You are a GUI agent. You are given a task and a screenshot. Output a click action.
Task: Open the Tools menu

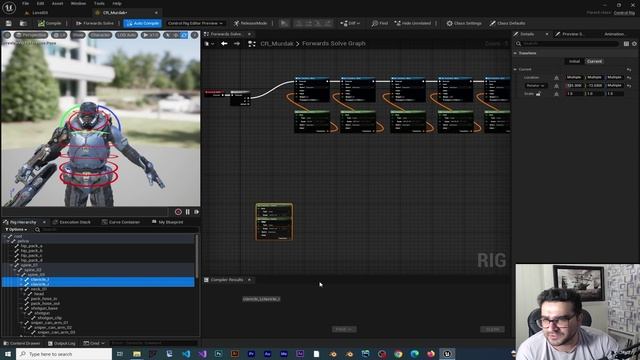click(99, 3)
